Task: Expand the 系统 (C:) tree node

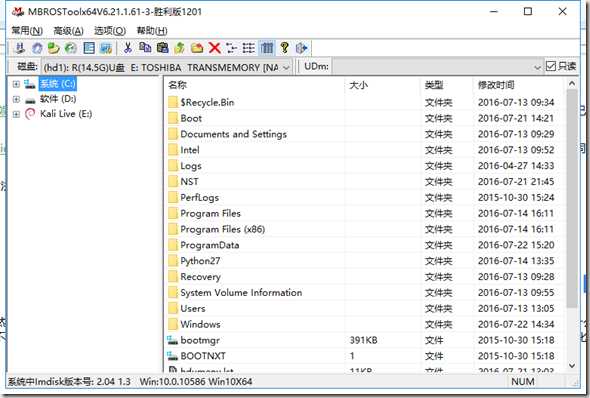Action: point(16,84)
